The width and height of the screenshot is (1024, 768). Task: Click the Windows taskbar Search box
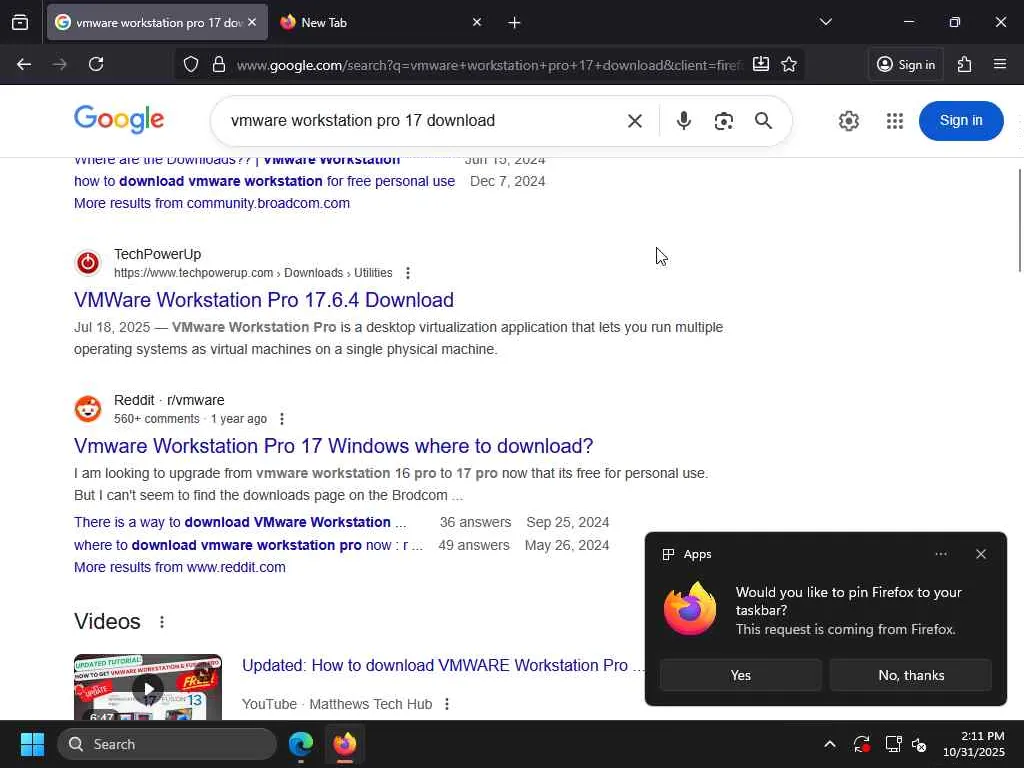click(167, 744)
